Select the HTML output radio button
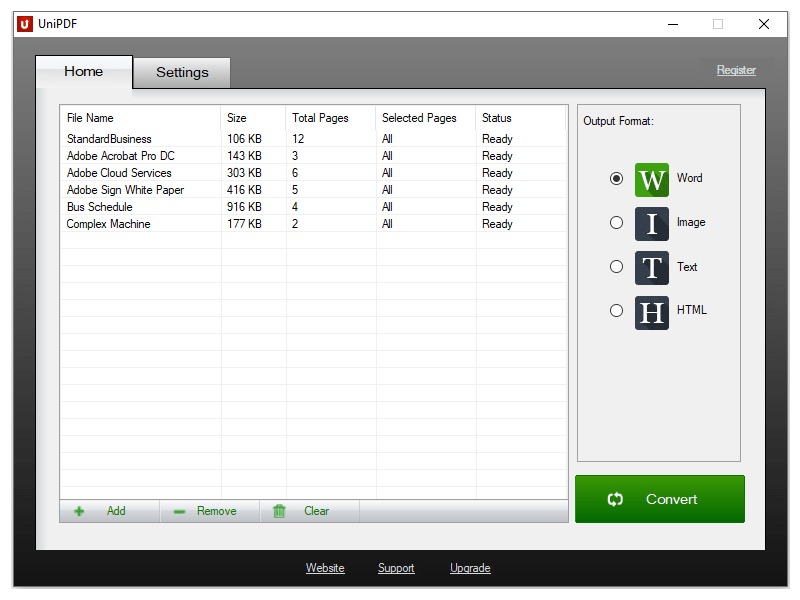Screen dimensions: 800x600 click(x=616, y=310)
